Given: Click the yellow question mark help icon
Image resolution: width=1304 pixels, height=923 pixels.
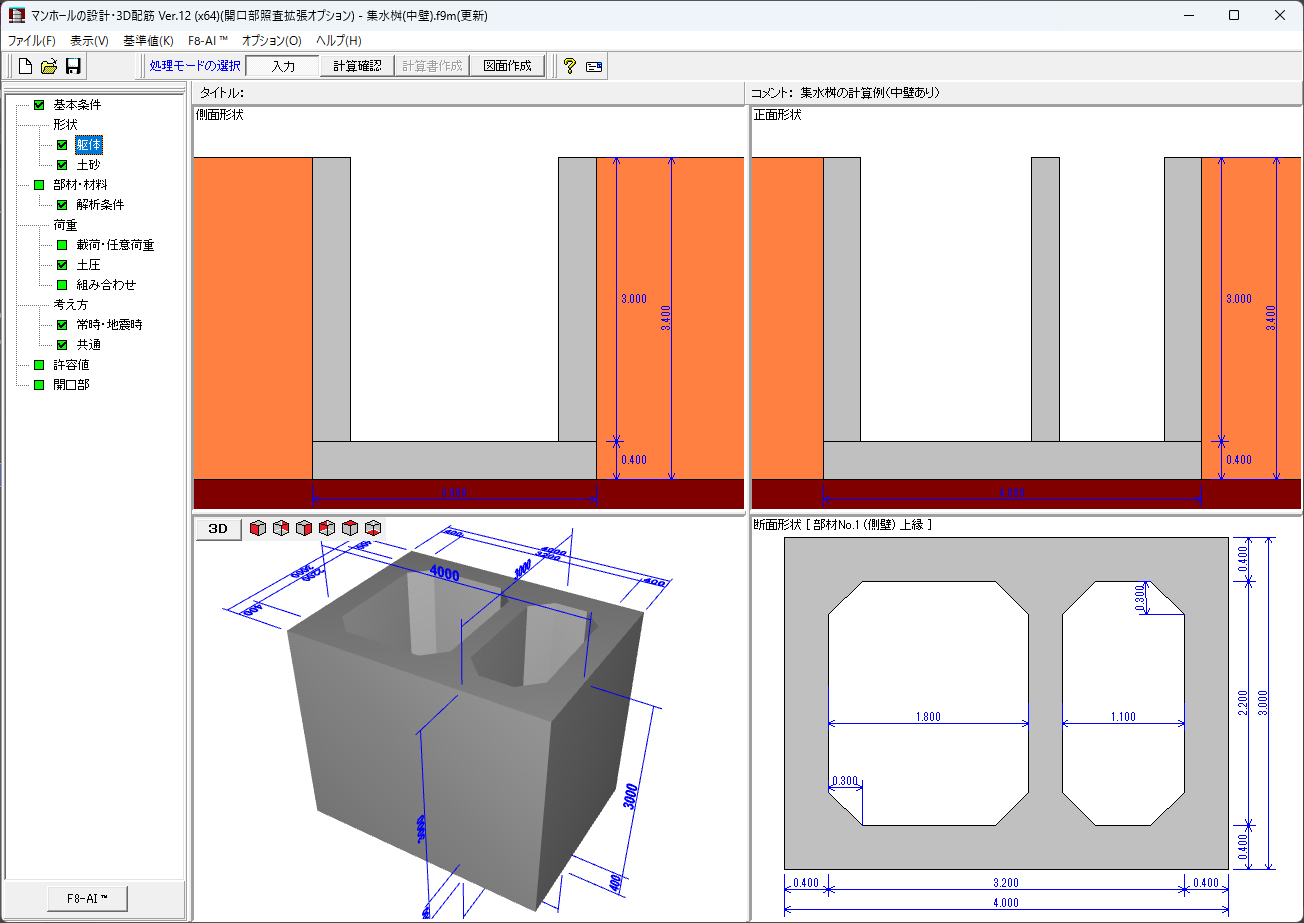Looking at the screenshot, I should click(569, 67).
